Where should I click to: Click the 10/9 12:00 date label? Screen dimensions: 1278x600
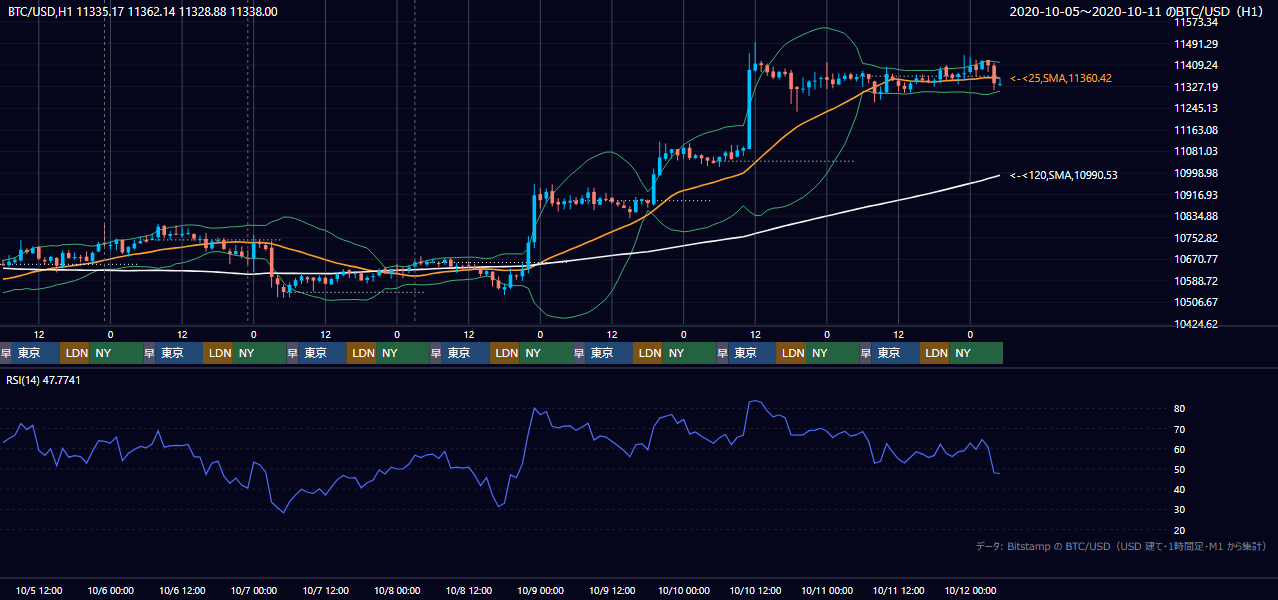point(613,591)
